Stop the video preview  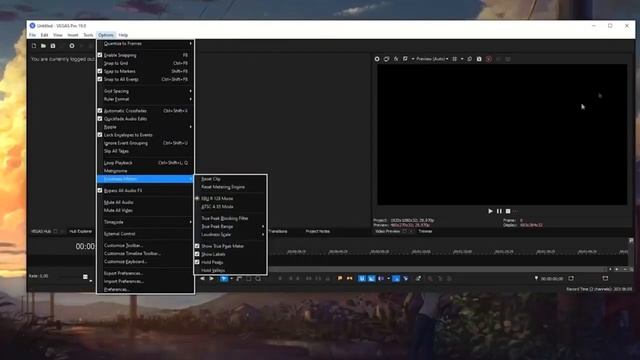[508, 211]
